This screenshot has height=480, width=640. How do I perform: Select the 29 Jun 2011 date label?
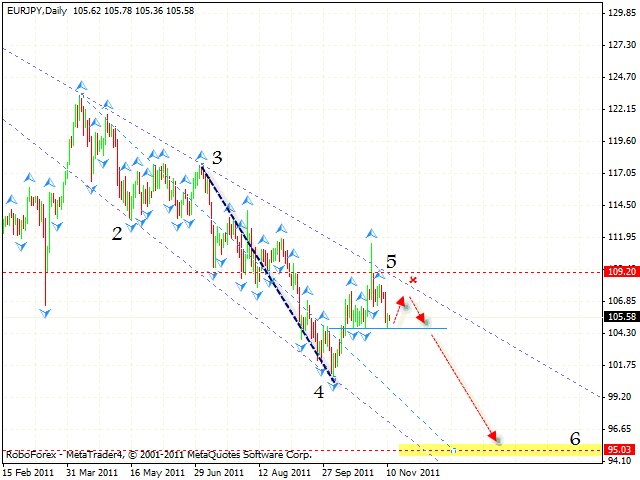pyautogui.click(x=220, y=471)
